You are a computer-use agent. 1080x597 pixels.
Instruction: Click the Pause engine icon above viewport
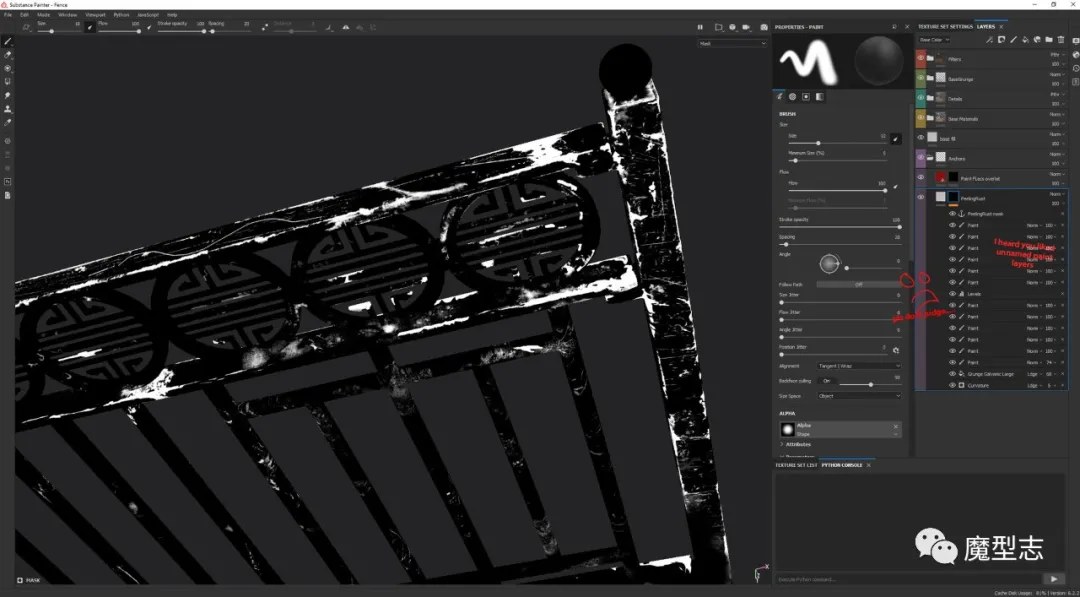point(700,28)
